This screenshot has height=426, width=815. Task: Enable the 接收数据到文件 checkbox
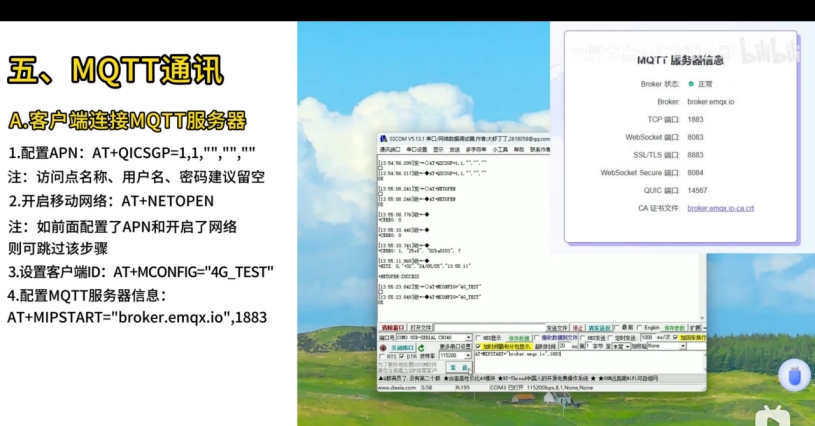pos(537,338)
